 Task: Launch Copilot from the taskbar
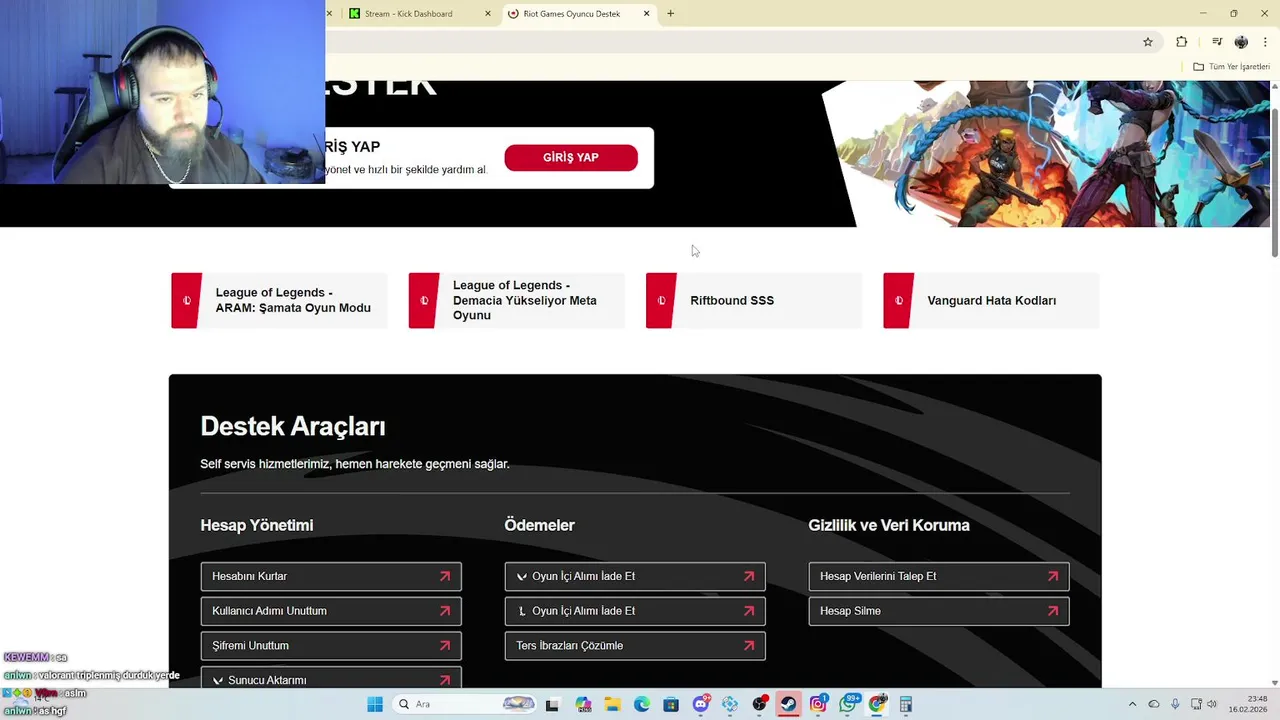[583, 704]
